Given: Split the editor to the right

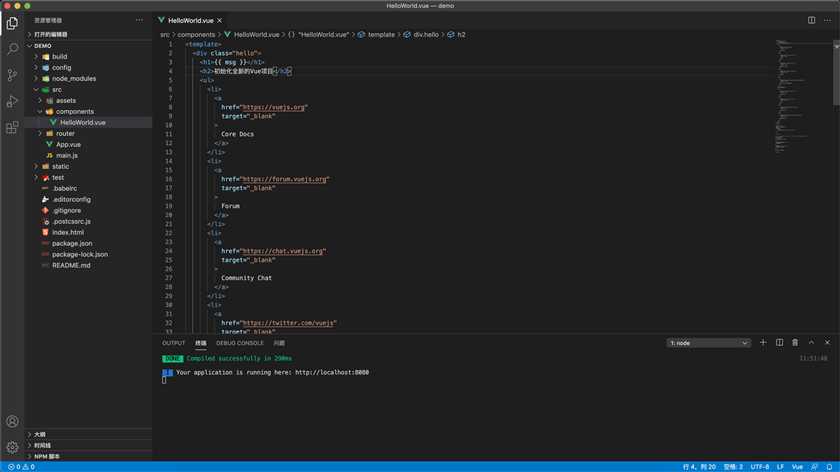Looking at the screenshot, I should pos(812,20).
